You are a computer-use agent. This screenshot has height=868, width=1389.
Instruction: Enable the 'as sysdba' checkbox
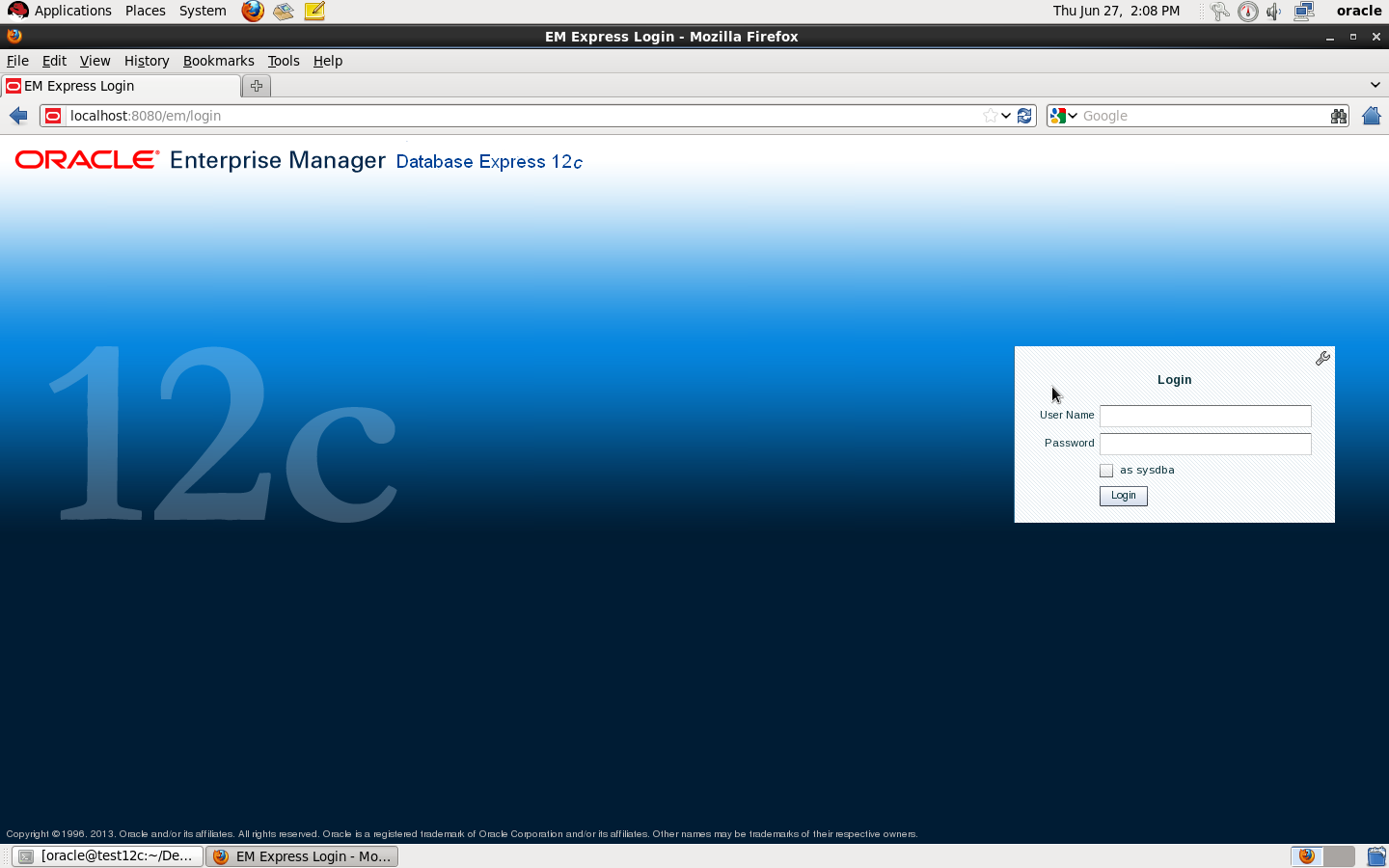click(1106, 471)
